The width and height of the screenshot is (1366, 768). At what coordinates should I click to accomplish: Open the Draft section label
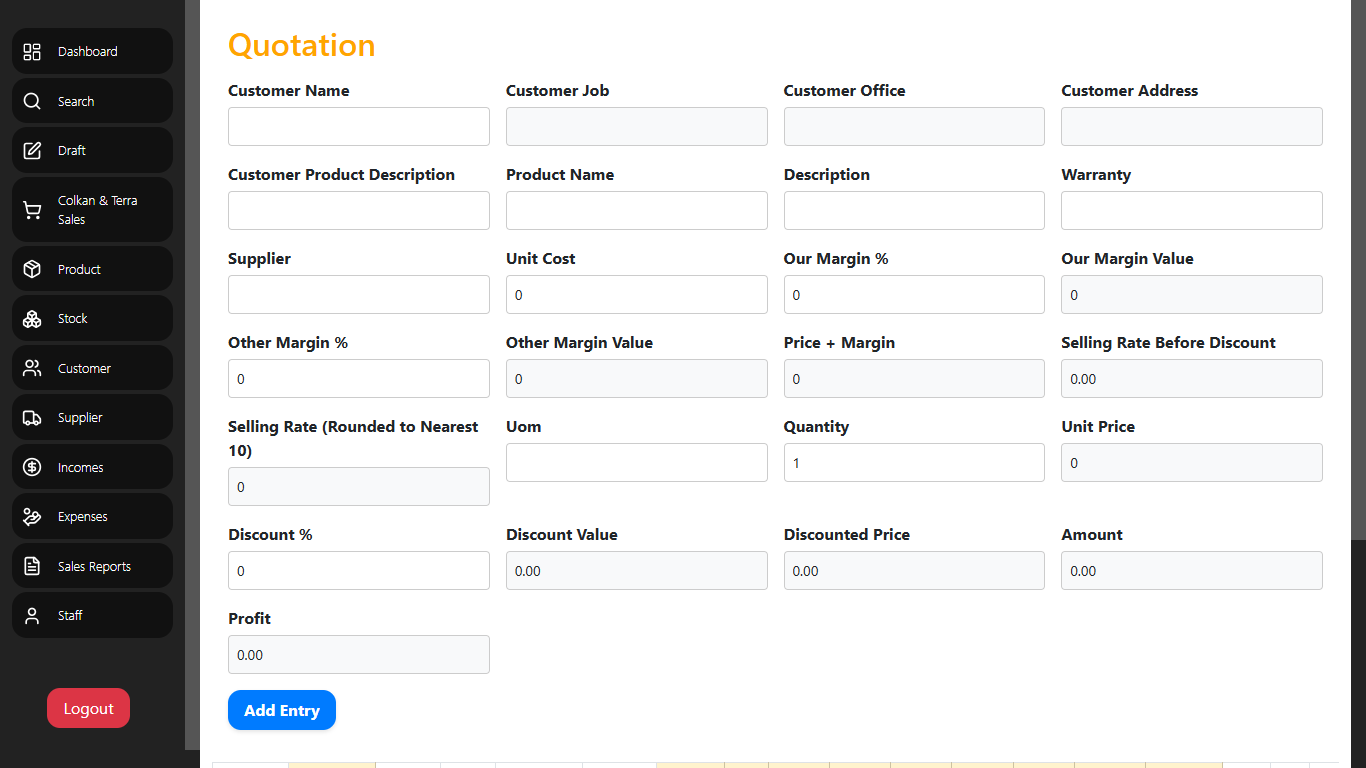click(x=72, y=150)
